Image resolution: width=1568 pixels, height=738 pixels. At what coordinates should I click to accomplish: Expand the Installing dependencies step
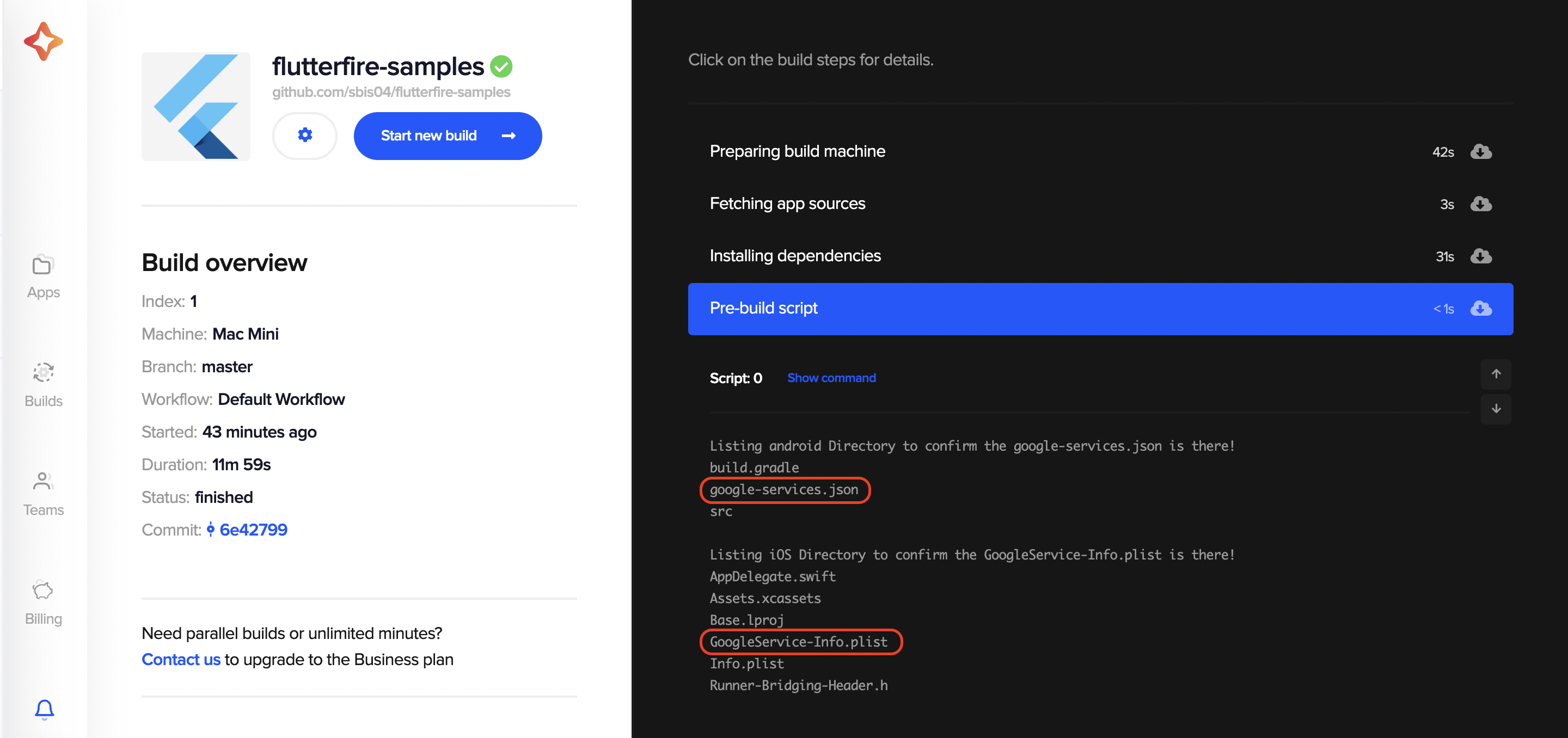tap(1100, 256)
